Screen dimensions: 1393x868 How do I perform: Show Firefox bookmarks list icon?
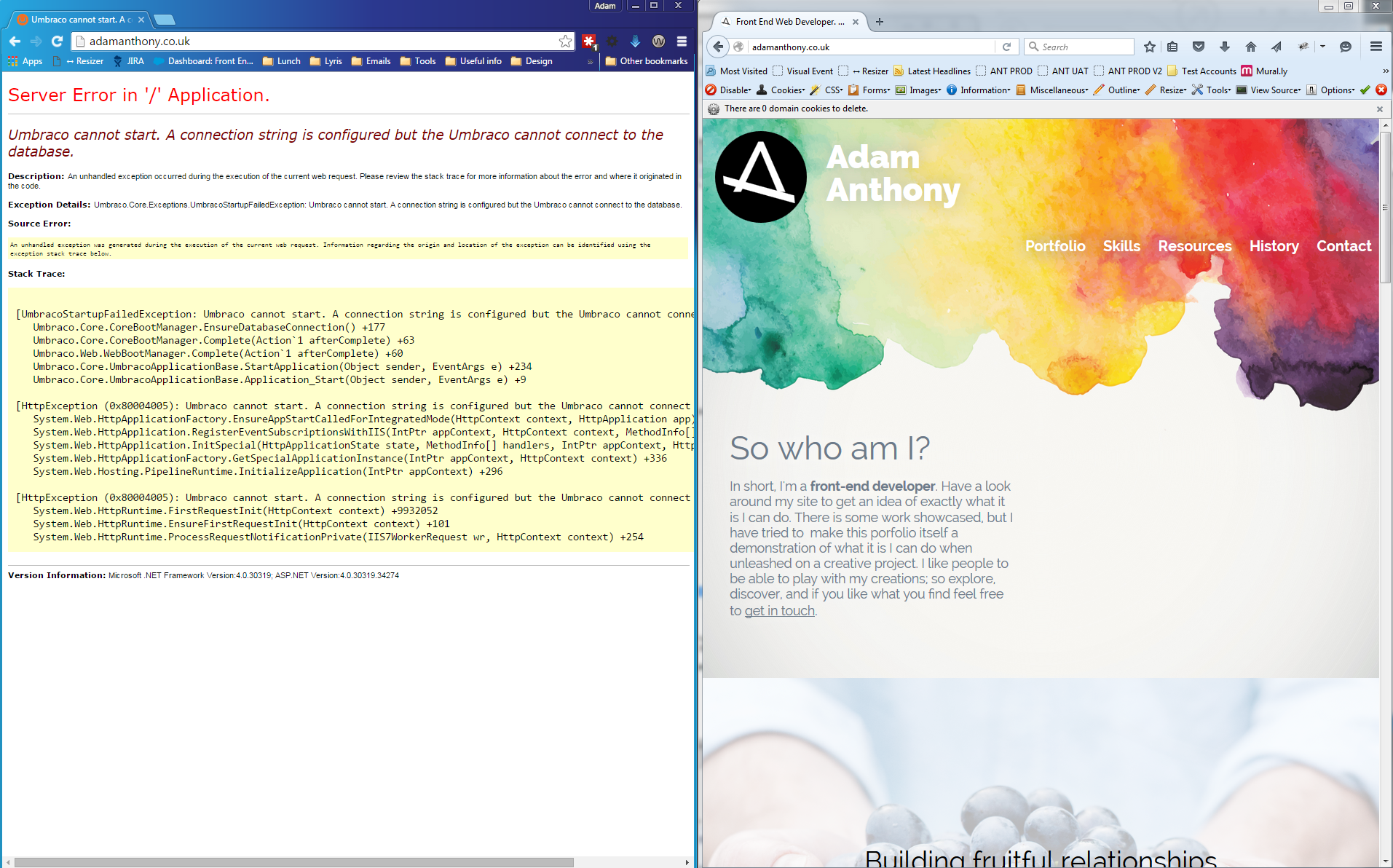[1172, 47]
